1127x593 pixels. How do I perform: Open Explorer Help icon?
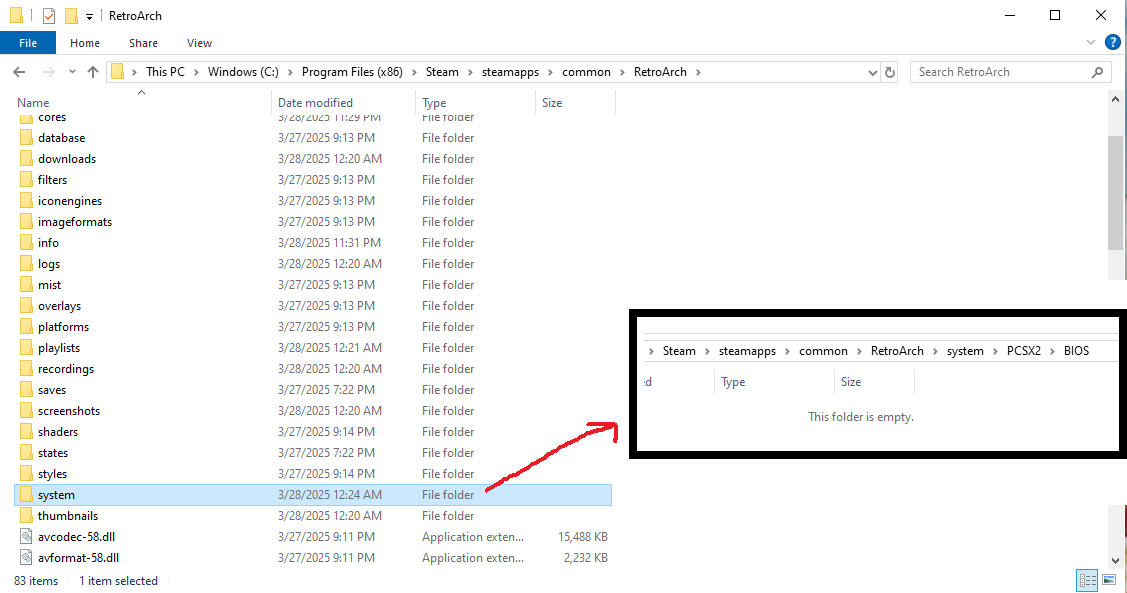coord(1112,42)
